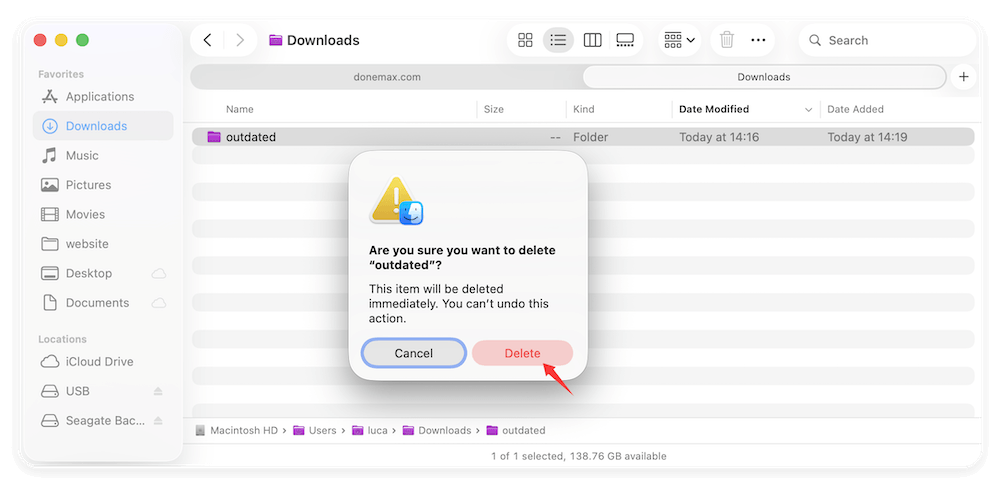Viewport: 1000px width, 485px height.
Task: Switch to icon grid view
Action: pyautogui.click(x=525, y=40)
